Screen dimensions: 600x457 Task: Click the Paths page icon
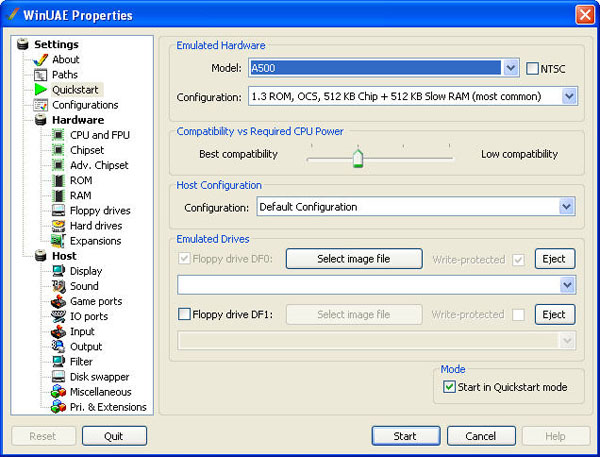click(x=40, y=75)
